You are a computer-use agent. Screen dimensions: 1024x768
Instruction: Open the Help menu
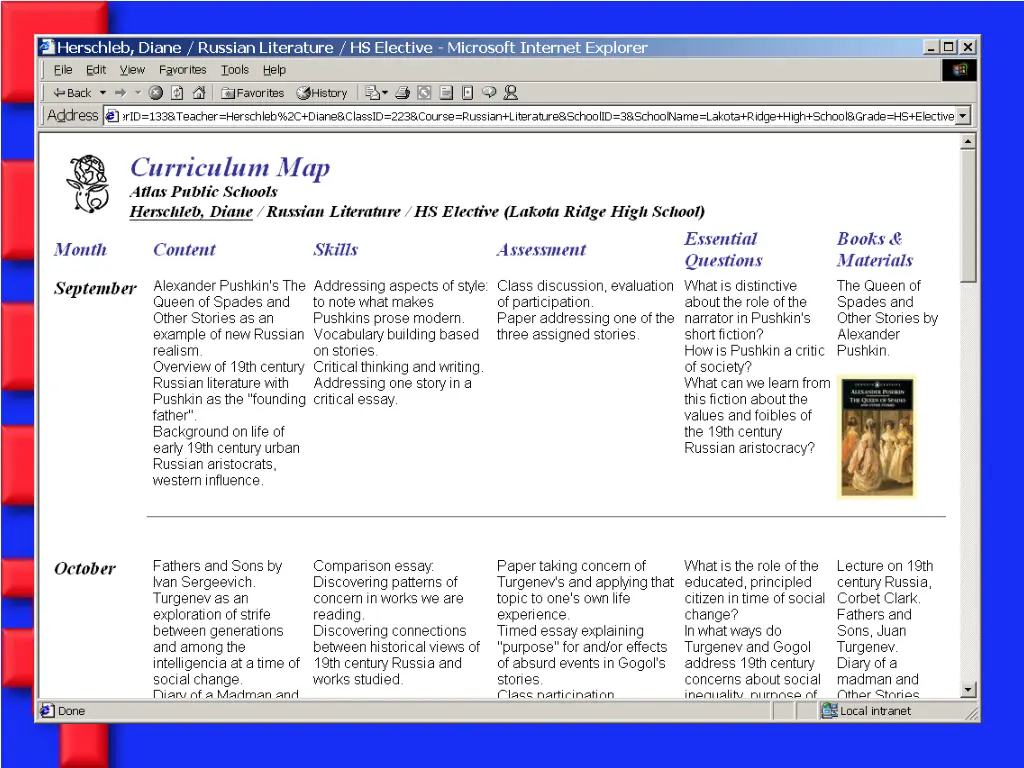(x=274, y=69)
